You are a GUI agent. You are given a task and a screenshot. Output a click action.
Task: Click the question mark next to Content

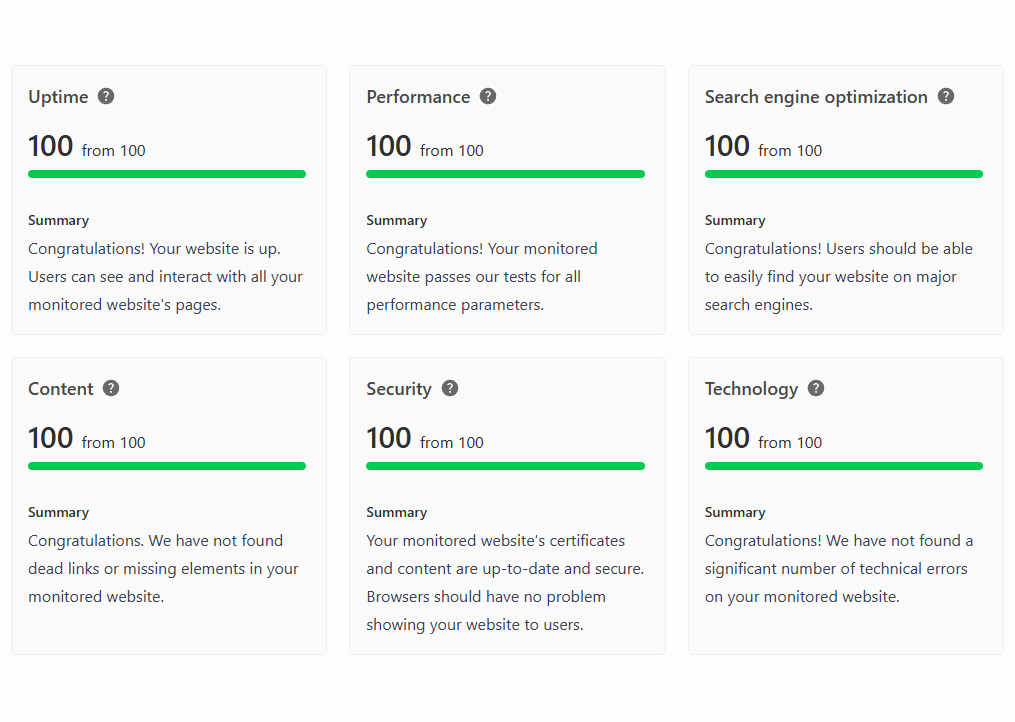click(111, 388)
